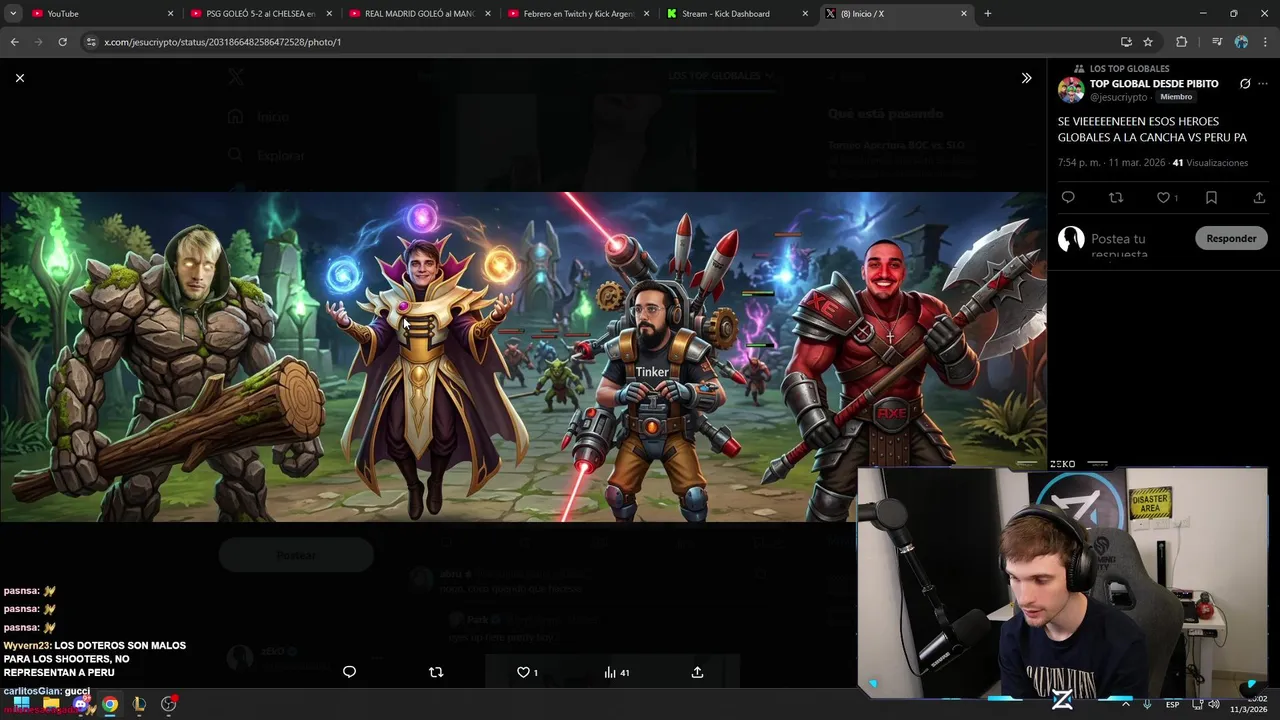Switch to Stream - Kick Dashboard tab
The width and height of the screenshot is (1280, 720).
(736, 14)
